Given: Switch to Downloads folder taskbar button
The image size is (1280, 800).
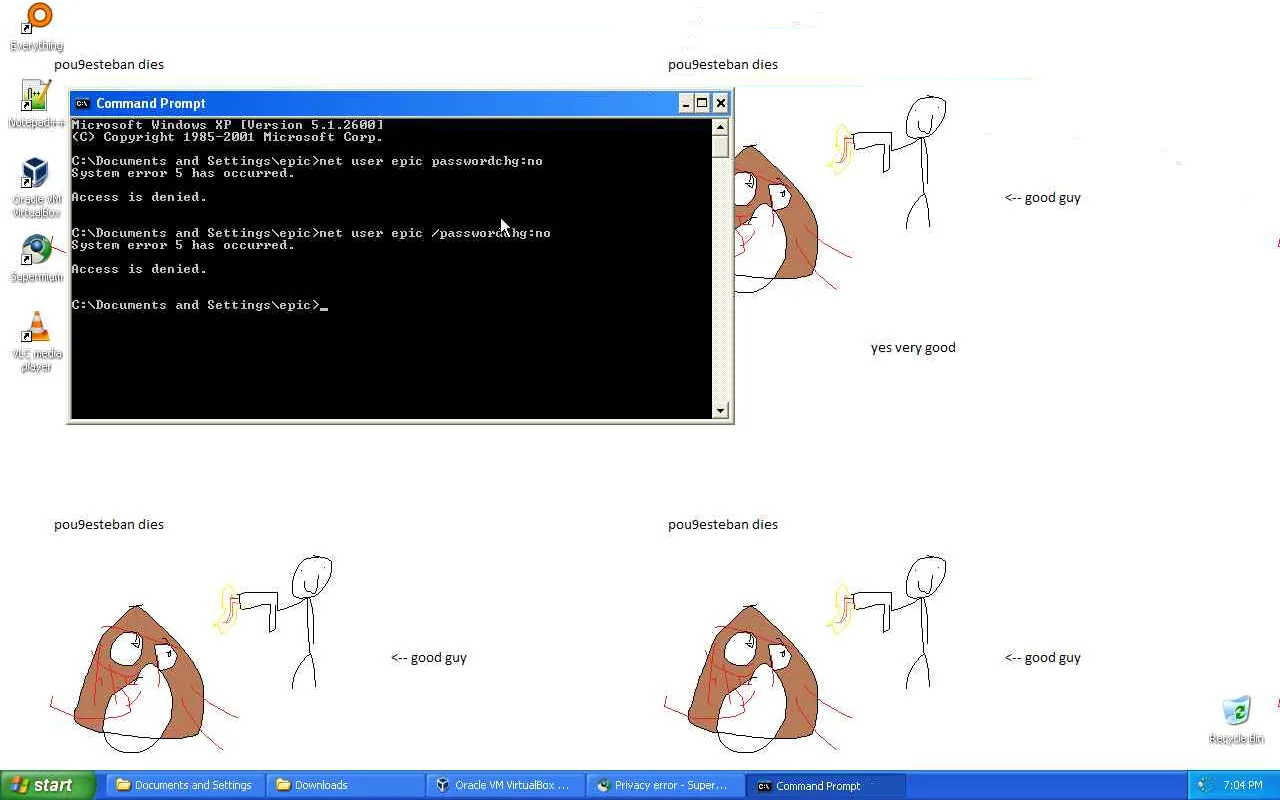Looking at the screenshot, I should [345, 785].
